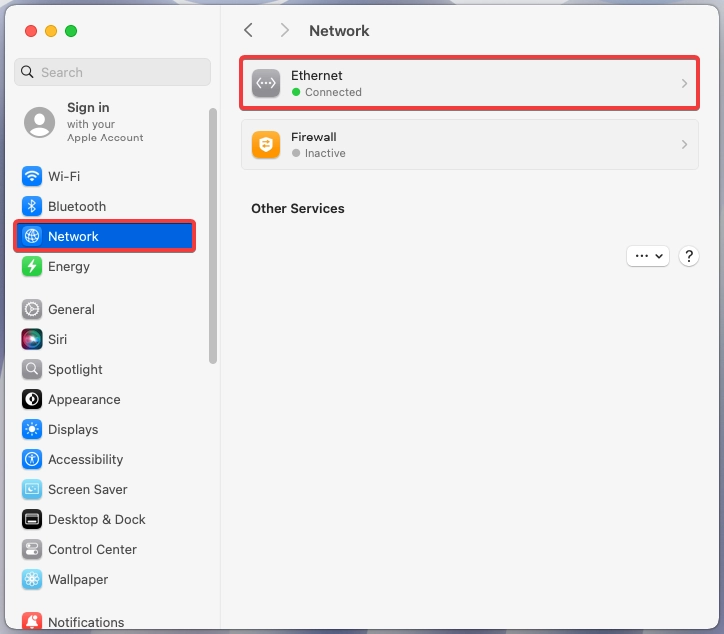Open the ellipsis actions dropdown

click(x=648, y=256)
